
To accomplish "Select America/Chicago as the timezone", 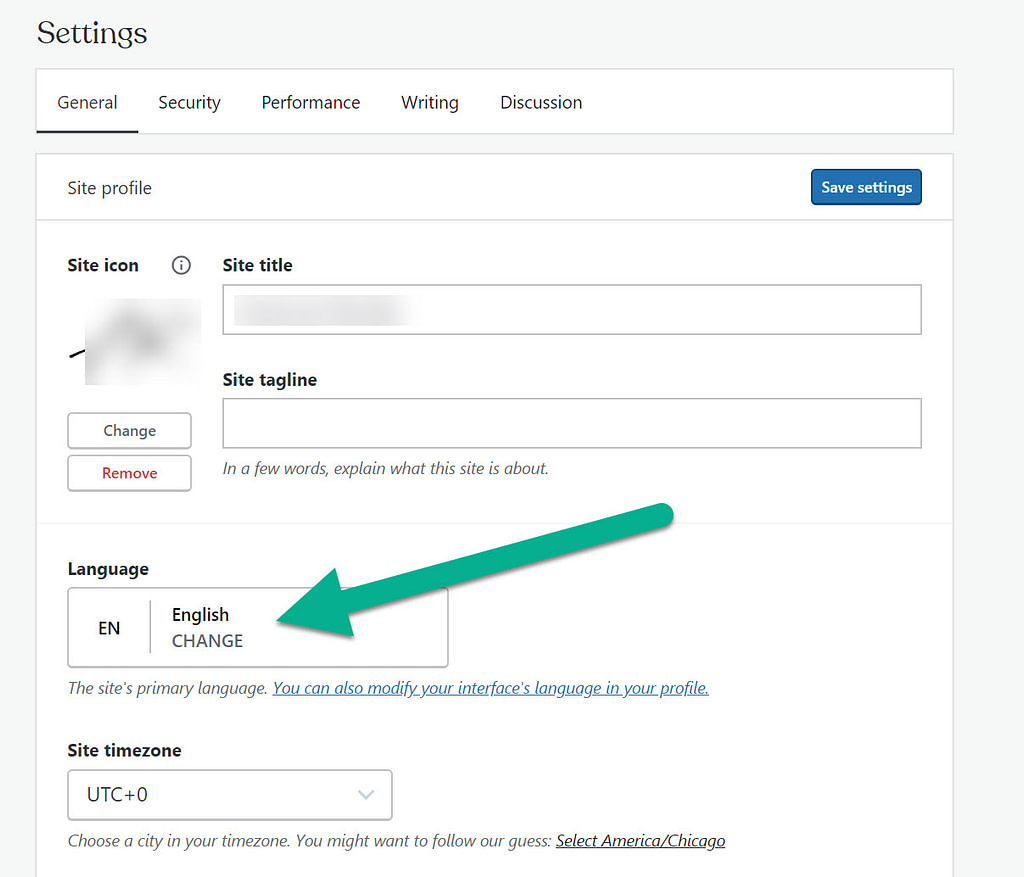I will pyautogui.click(x=640, y=840).
